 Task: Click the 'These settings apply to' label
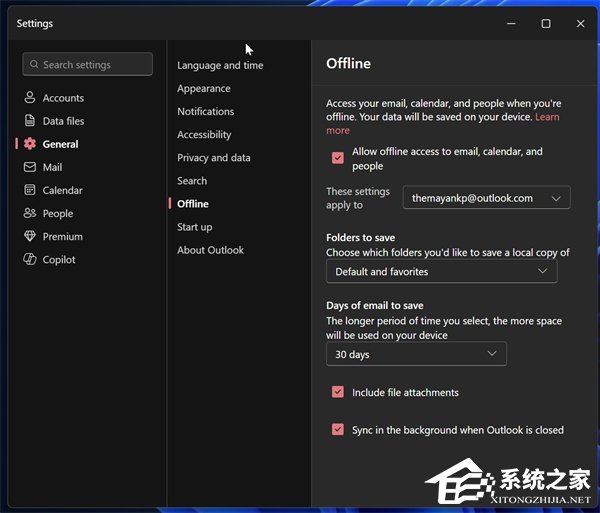point(358,198)
